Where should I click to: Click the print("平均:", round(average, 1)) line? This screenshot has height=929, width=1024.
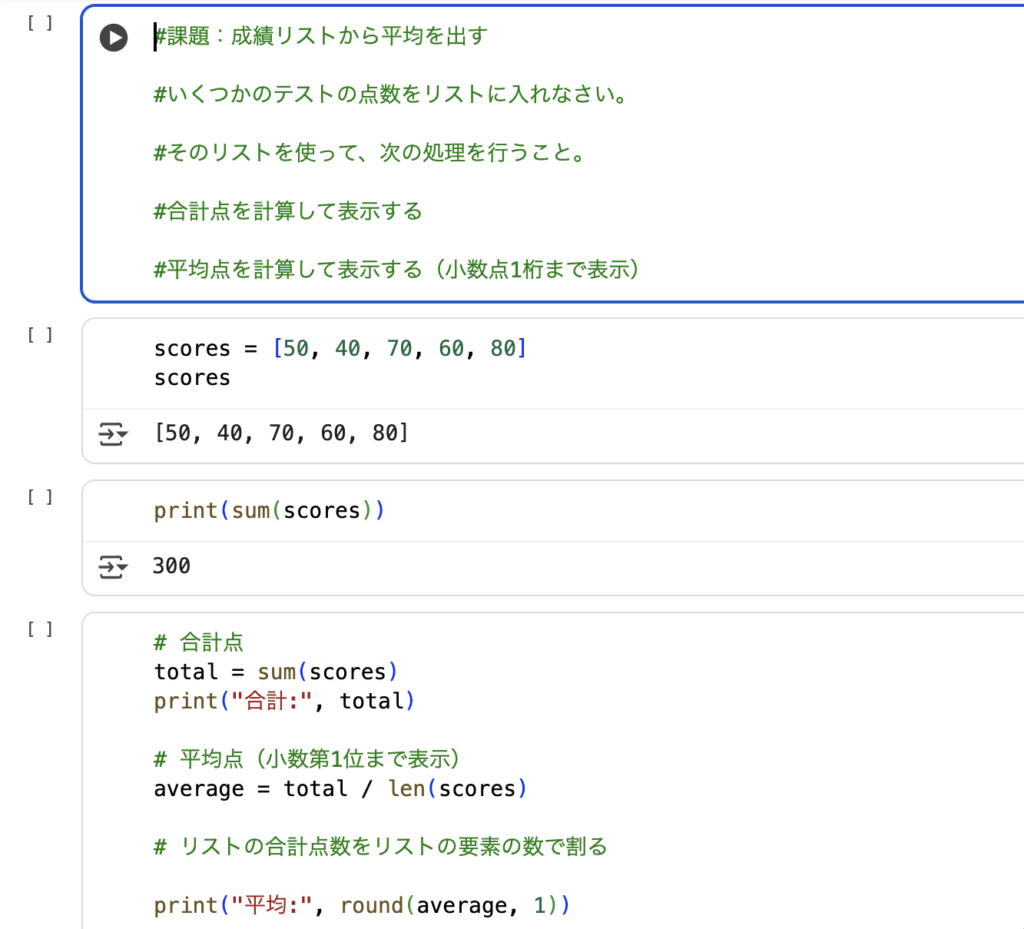(361, 905)
